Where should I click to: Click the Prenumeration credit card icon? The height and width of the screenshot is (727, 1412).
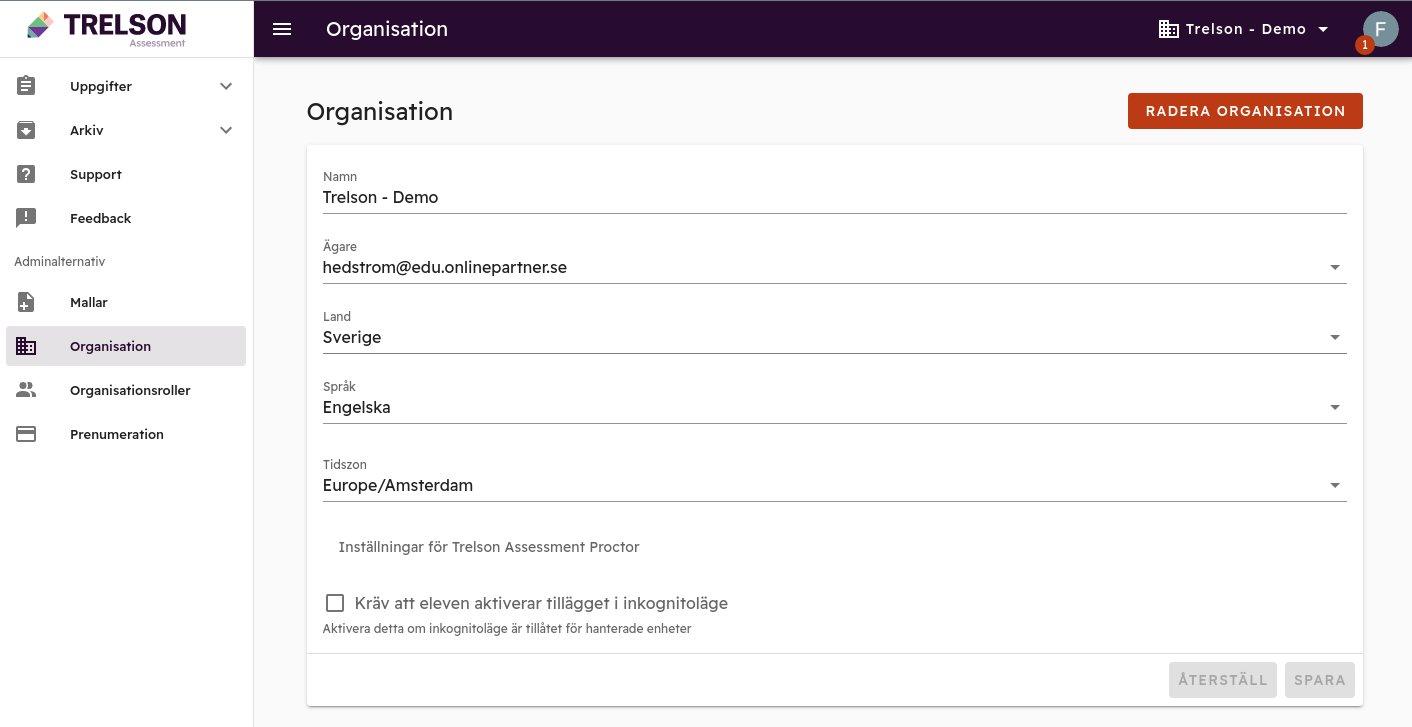(26, 434)
